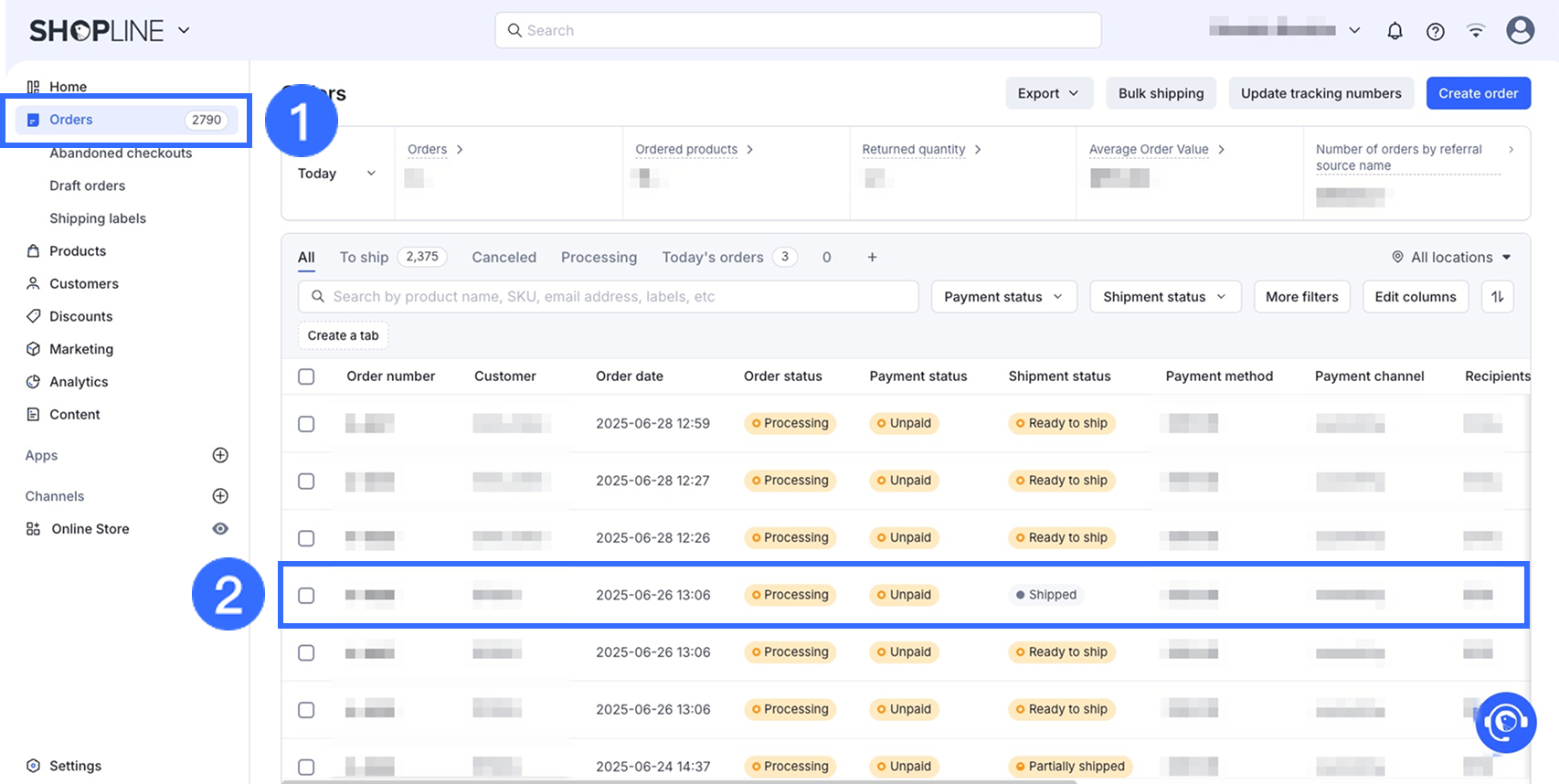Expand the Ordered products metric
Screen dimensions: 1559x784
(749, 149)
